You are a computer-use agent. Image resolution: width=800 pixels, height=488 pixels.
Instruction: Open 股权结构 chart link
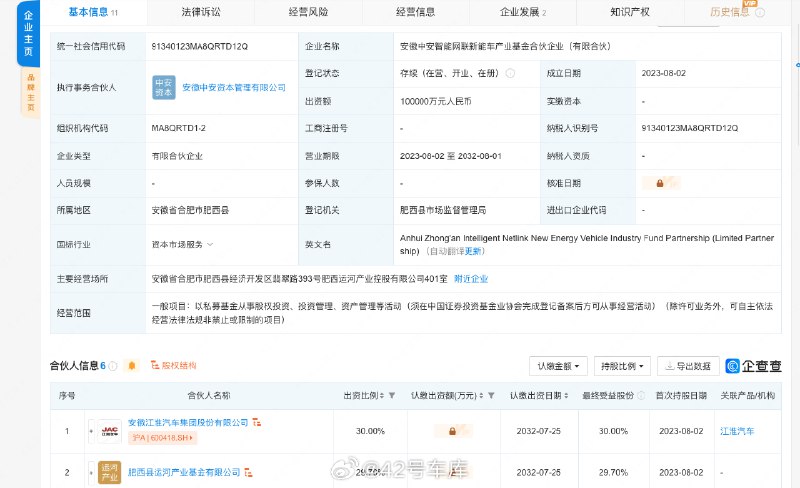(x=173, y=365)
